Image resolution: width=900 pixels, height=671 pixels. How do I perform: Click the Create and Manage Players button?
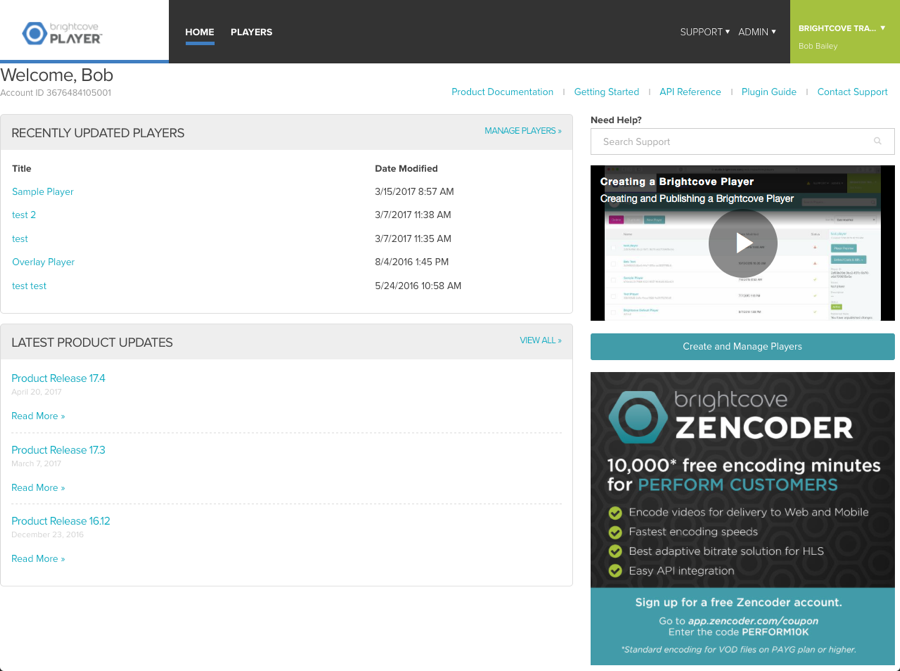tap(742, 347)
